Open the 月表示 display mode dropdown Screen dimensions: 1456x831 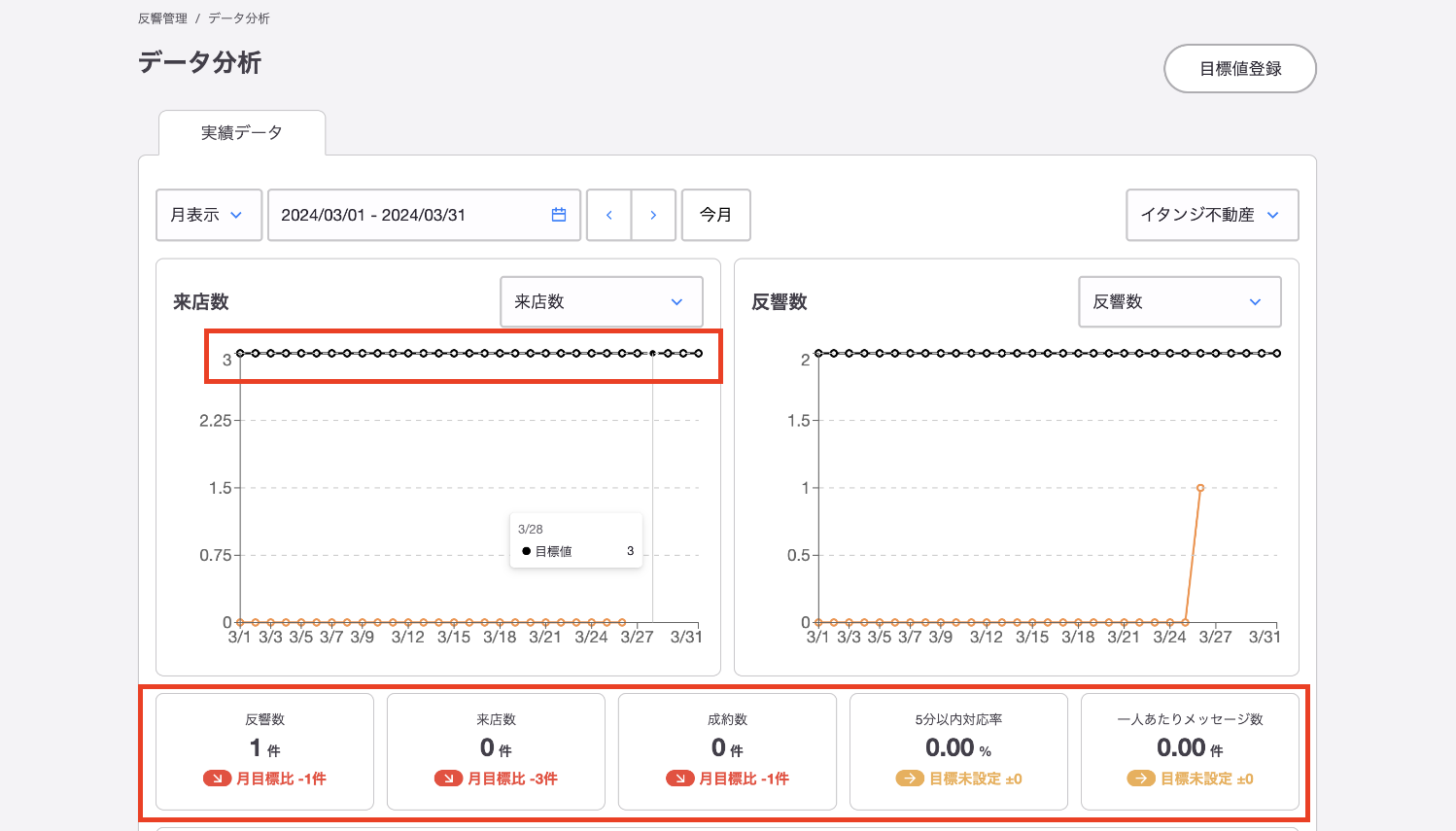(209, 215)
